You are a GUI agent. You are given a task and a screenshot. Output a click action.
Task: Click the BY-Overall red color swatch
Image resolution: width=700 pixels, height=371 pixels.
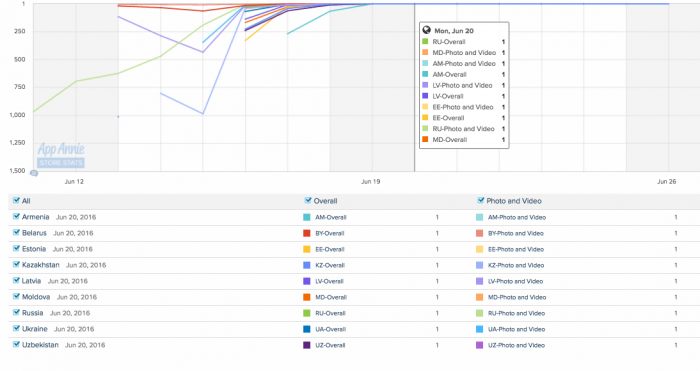[x=307, y=233]
